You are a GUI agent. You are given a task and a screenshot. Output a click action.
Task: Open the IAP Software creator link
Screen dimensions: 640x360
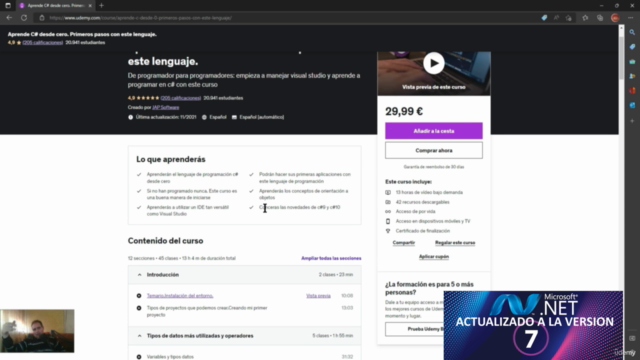pos(166,107)
